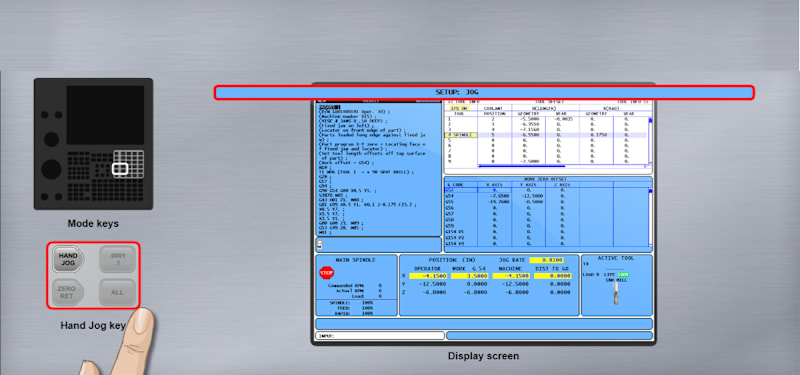Click the yellow JOG RATE value

click(x=546, y=260)
